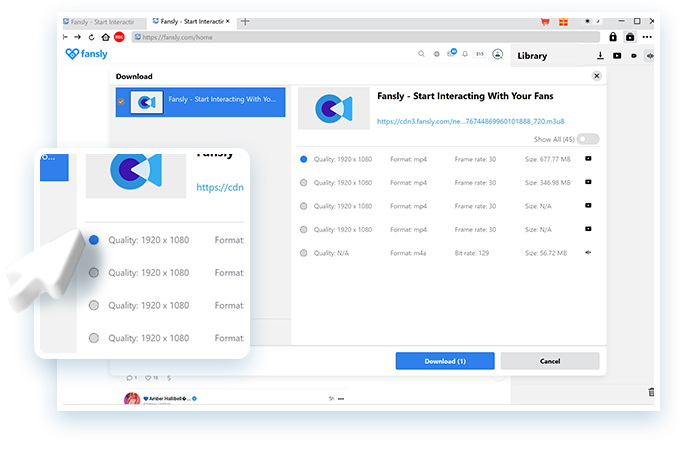684x449 pixels.
Task: Click the small Library icon after video
Action: 634,56
